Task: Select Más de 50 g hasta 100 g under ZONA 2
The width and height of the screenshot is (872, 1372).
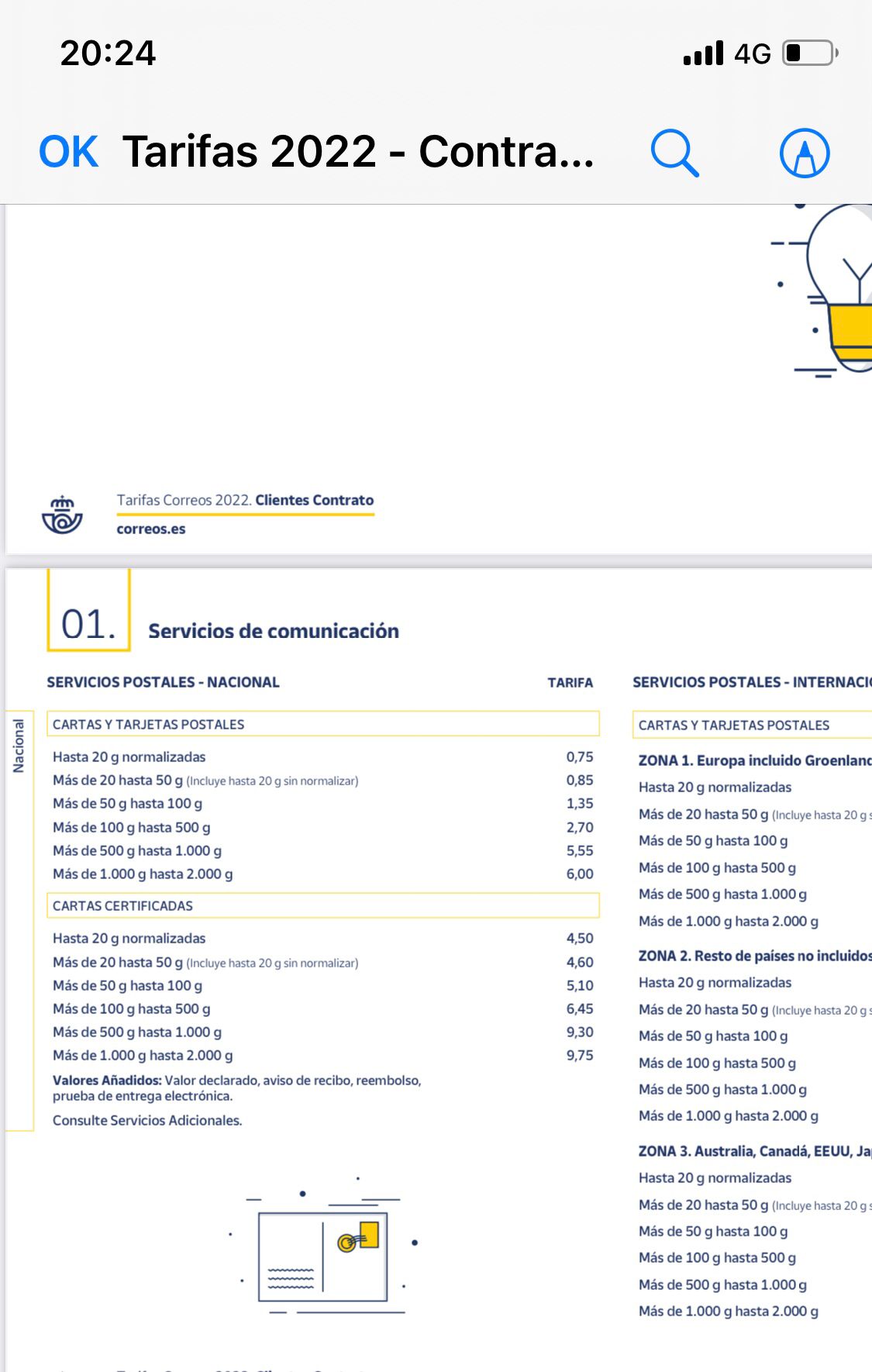Action: (x=713, y=1036)
